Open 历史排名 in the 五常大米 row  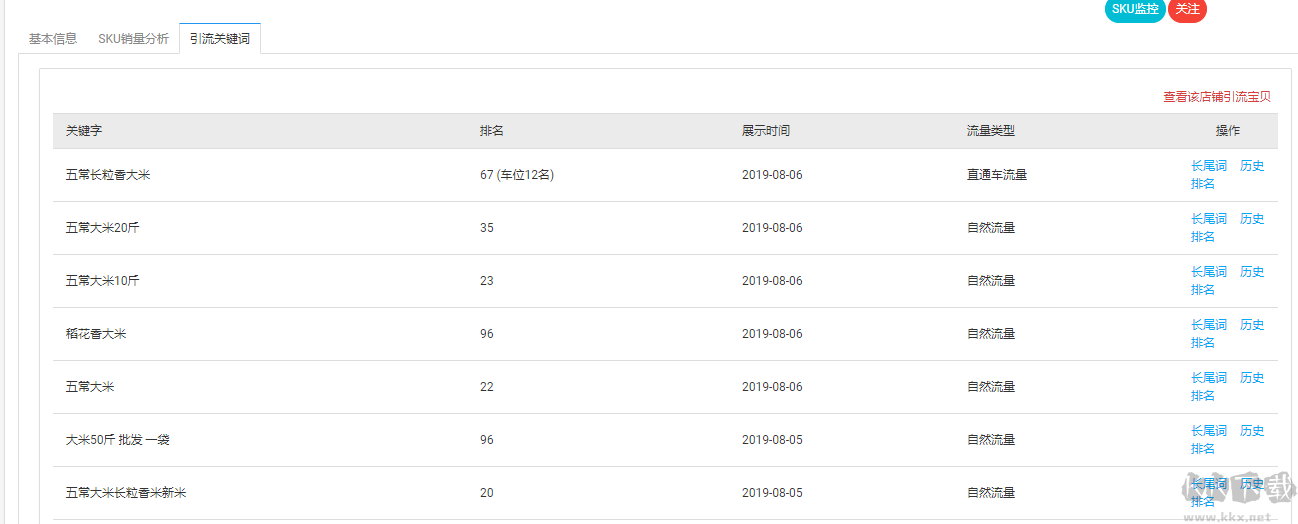tap(1251, 378)
